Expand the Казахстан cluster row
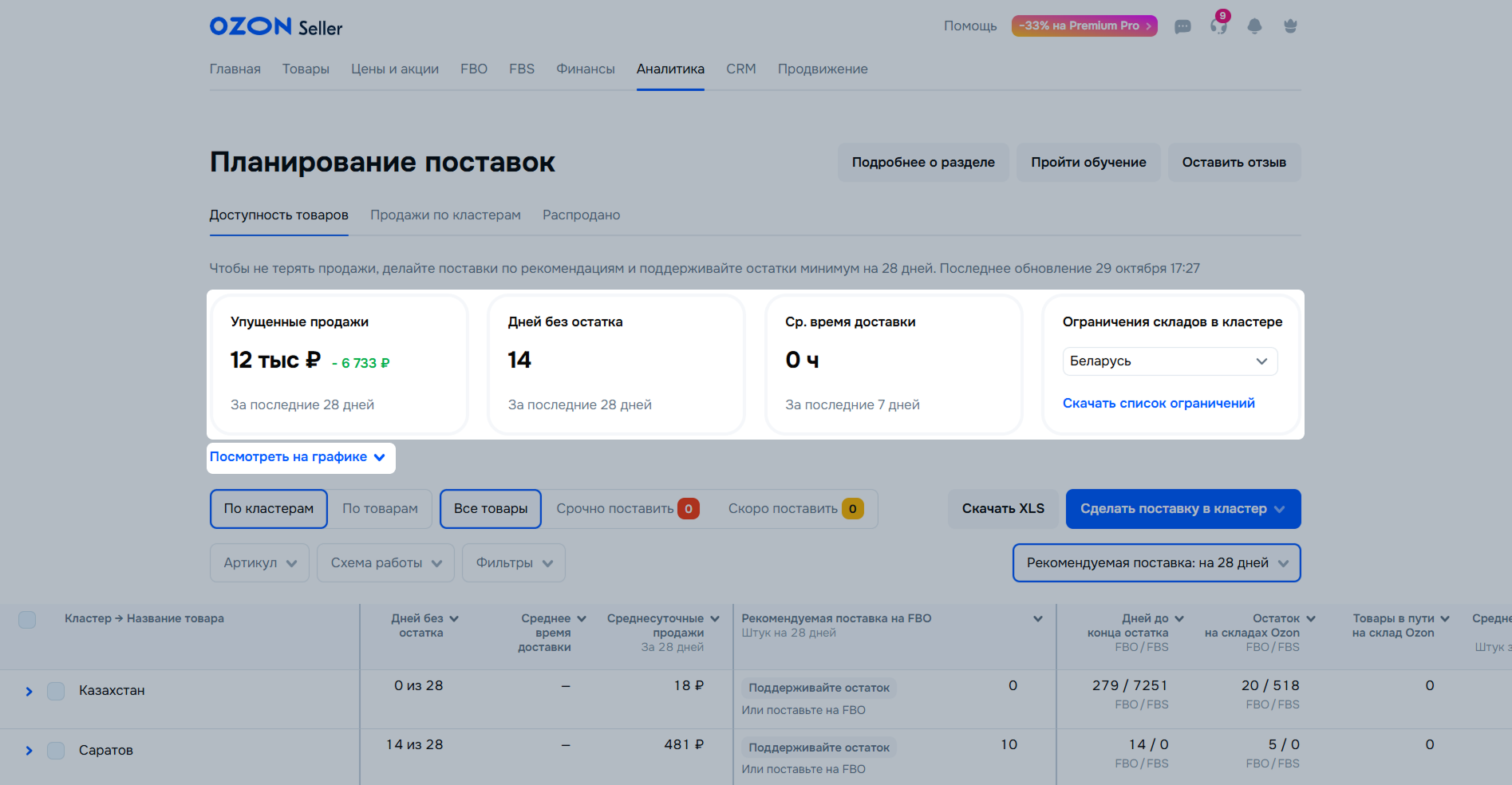 (x=29, y=692)
